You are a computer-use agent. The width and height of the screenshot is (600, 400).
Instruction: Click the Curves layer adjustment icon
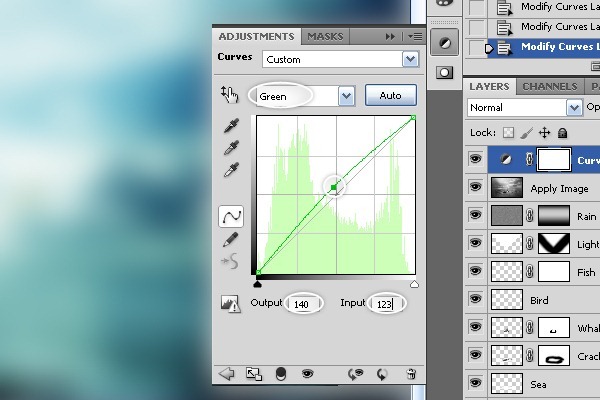pos(506,159)
